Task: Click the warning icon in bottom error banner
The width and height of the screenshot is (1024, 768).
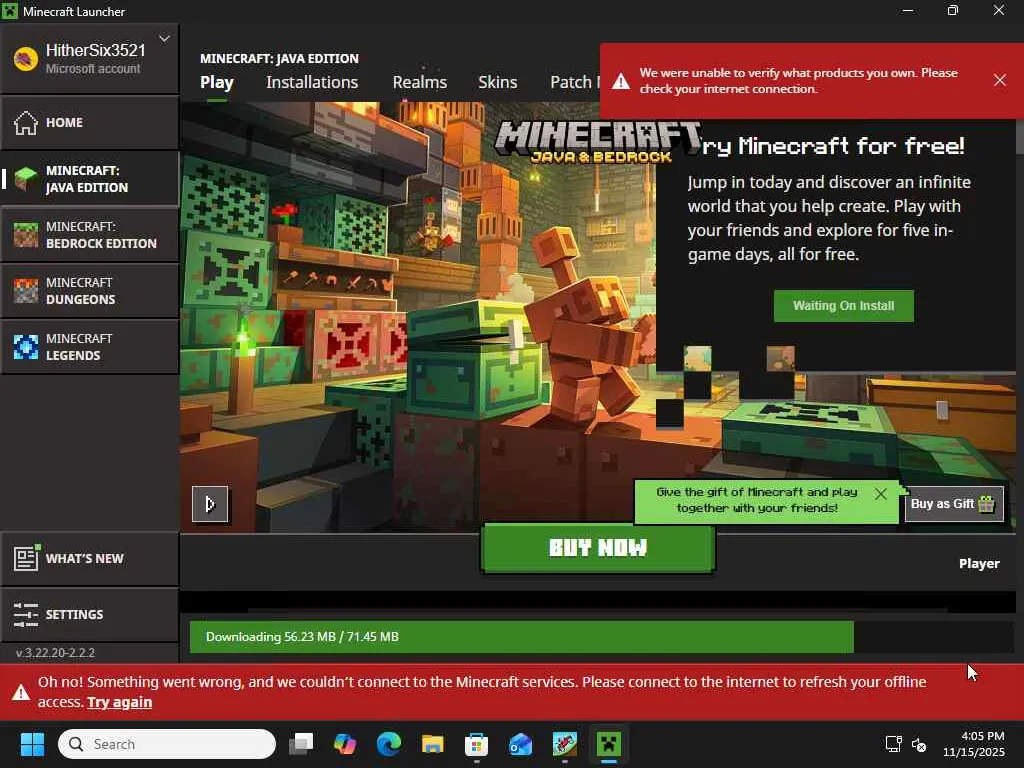Action: click(21, 692)
